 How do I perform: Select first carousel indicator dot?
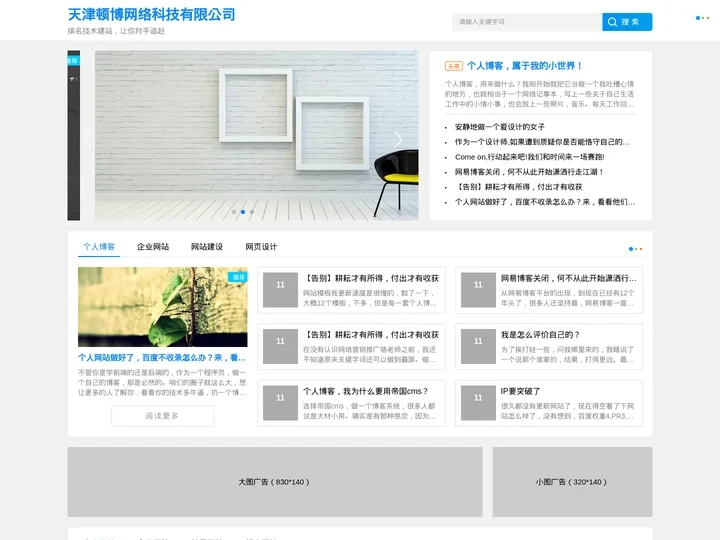(234, 212)
